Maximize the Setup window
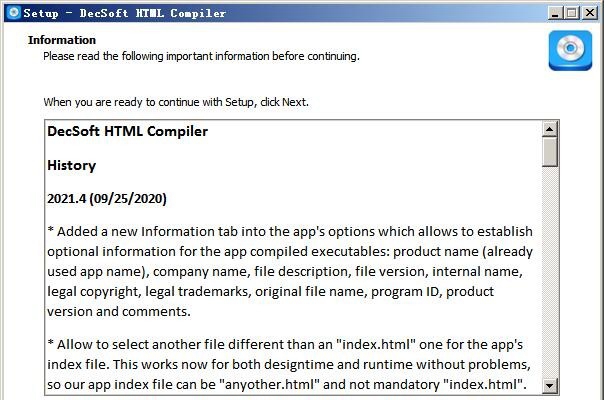 click(572, 13)
